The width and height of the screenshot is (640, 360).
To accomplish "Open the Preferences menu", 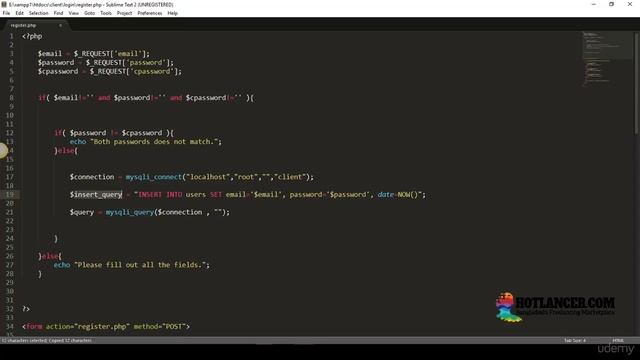I will tap(150, 13).
